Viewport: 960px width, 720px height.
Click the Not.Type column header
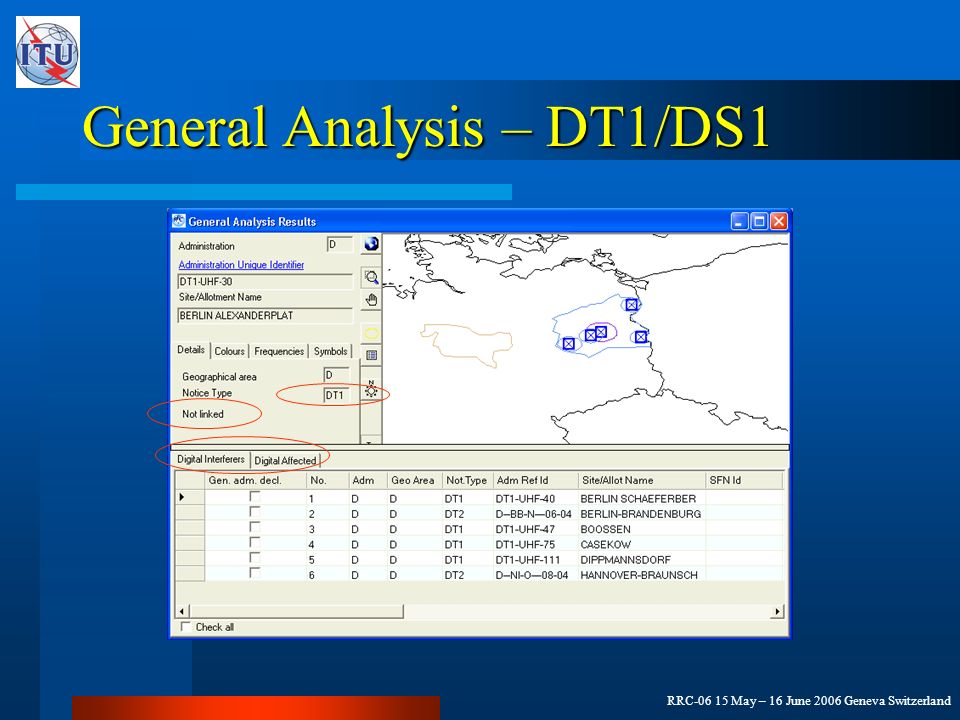(468, 481)
